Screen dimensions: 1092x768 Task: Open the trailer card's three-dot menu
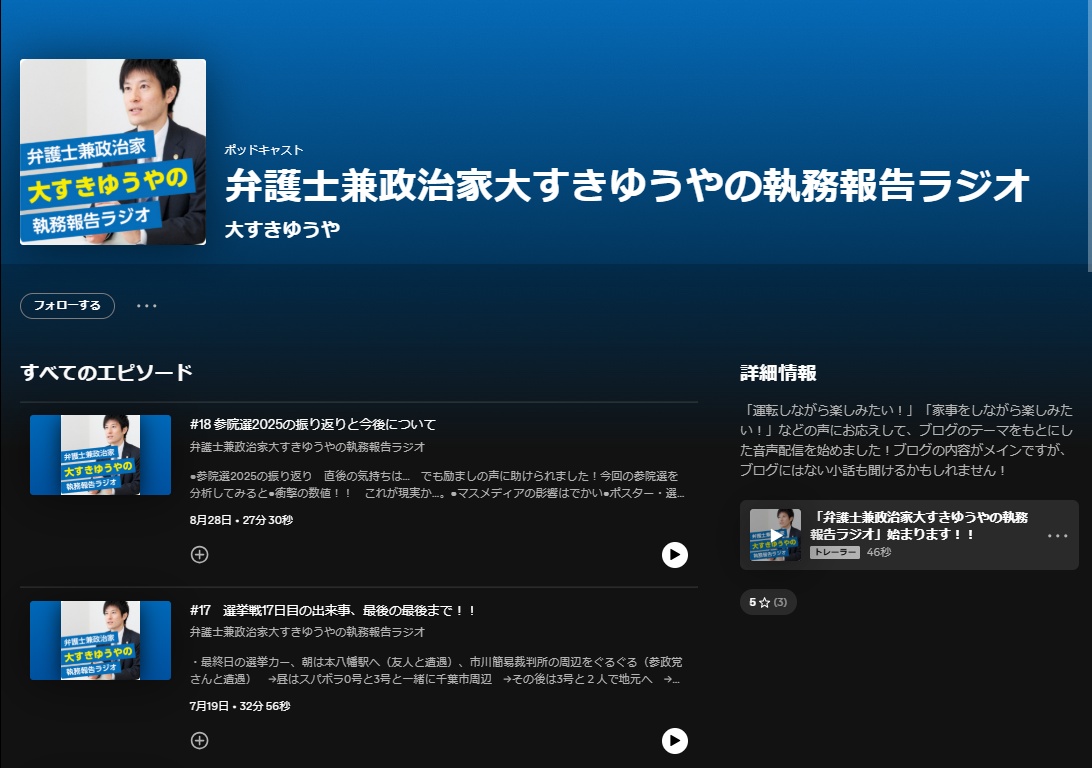click(x=1058, y=536)
